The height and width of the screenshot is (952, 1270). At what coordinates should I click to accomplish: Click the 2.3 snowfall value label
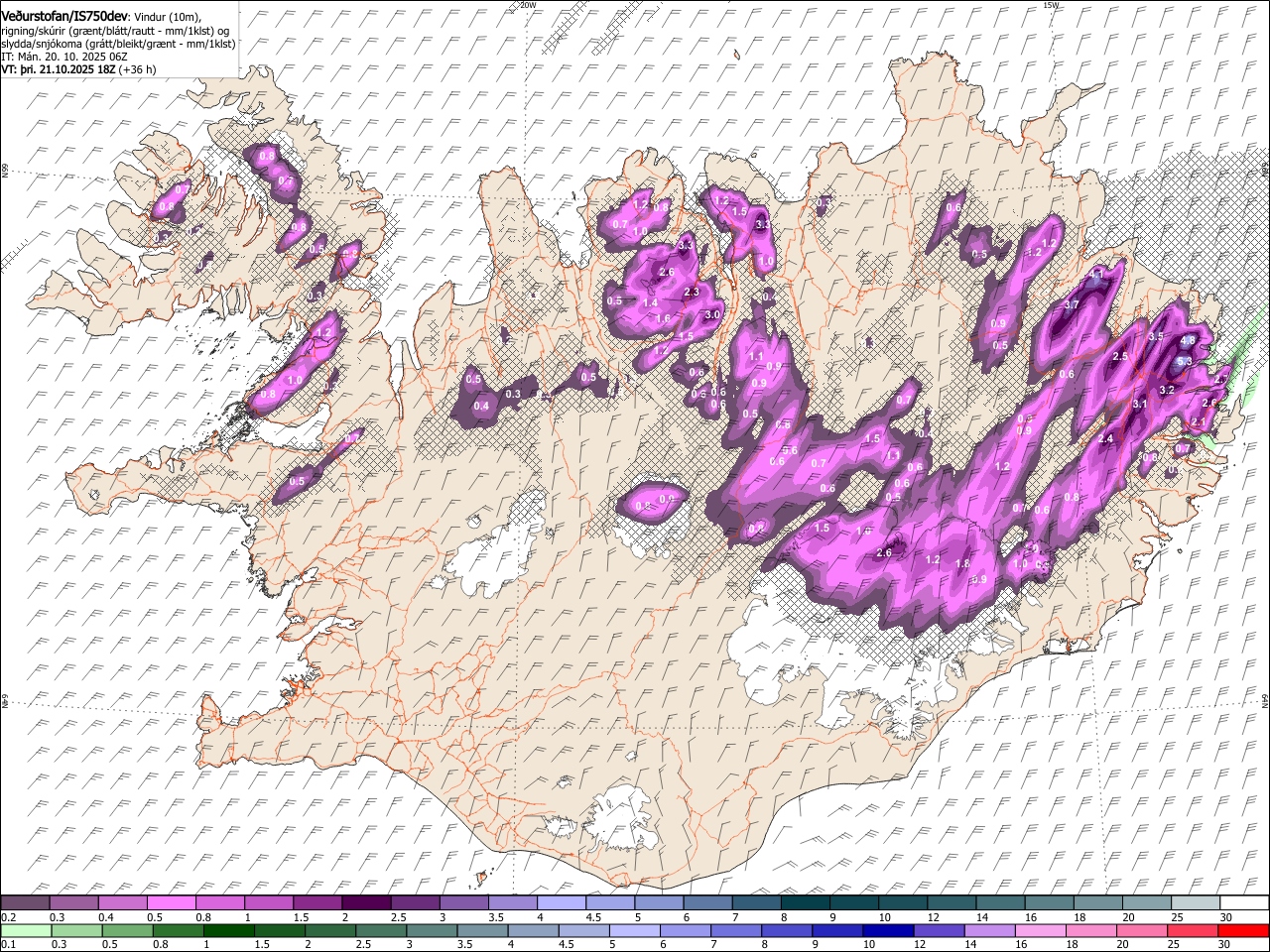[692, 293]
